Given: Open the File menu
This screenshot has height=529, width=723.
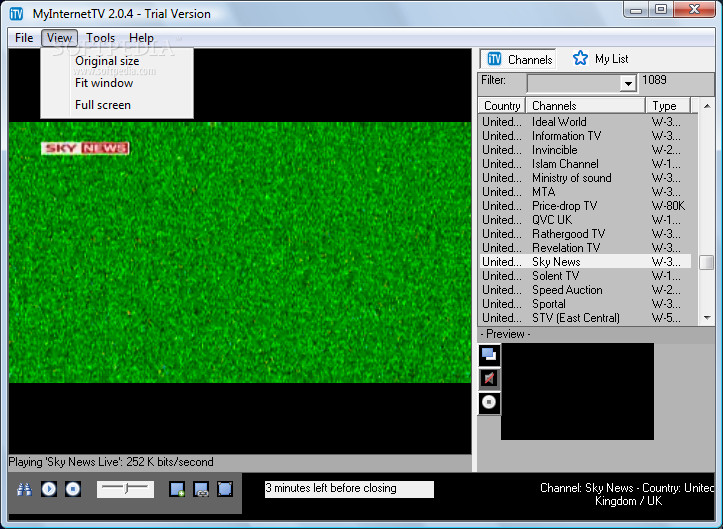Looking at the screenshot, I should (24, 38).
